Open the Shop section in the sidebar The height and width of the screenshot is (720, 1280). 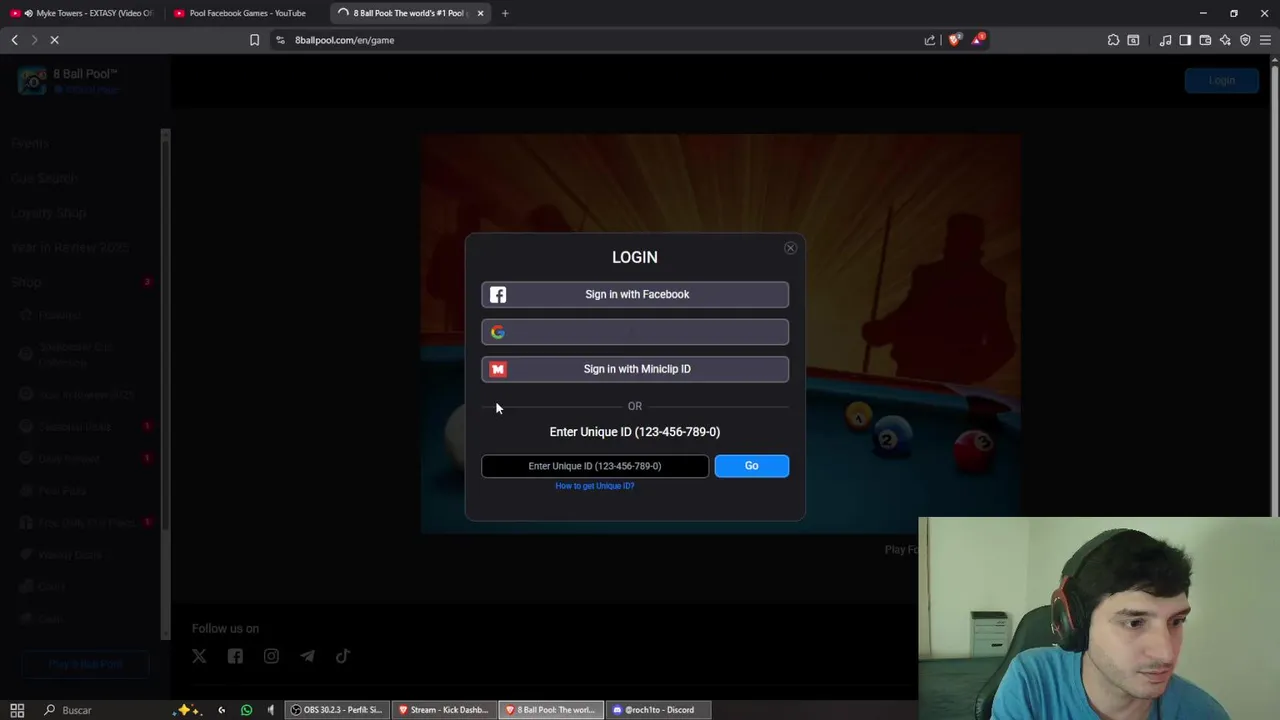27,282
